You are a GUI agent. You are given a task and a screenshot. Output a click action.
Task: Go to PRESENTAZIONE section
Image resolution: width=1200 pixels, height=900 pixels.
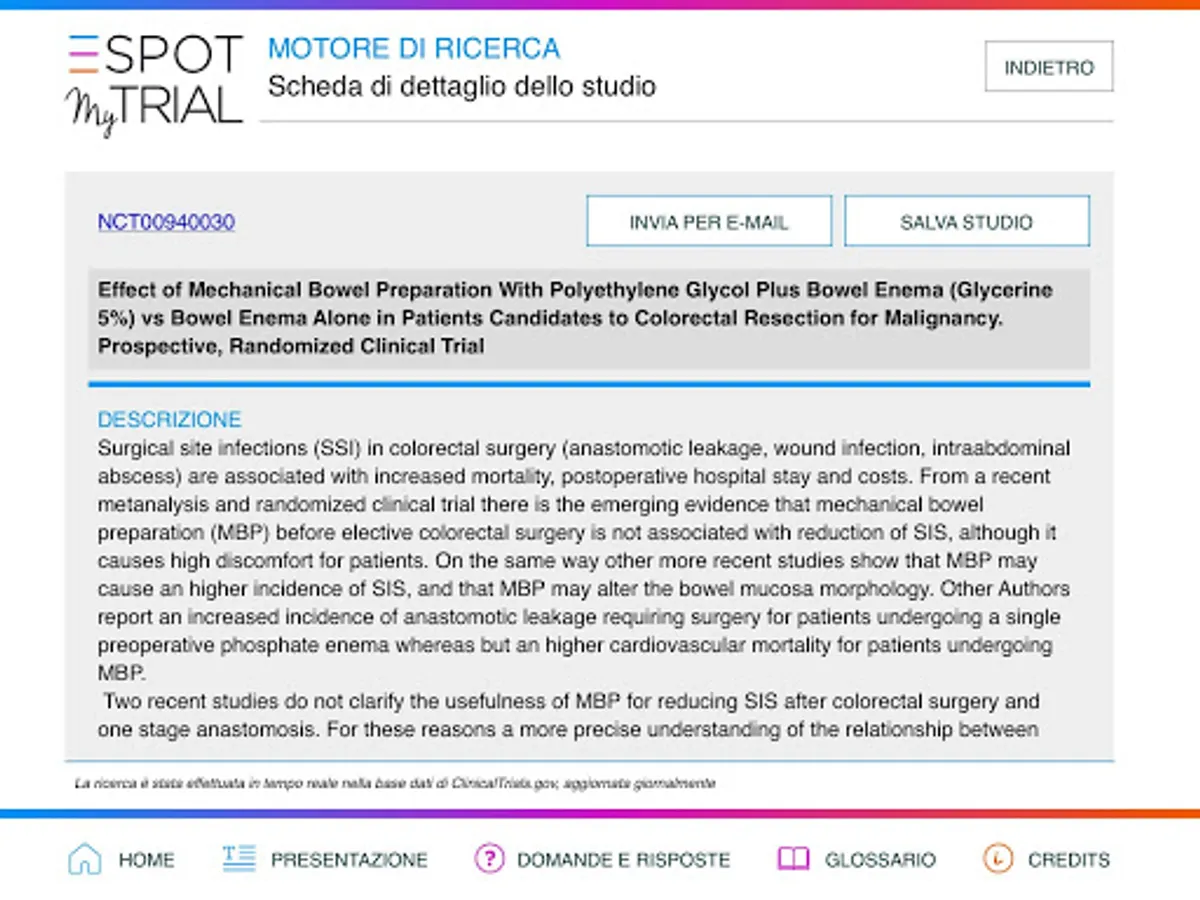[x=349, y=860]
